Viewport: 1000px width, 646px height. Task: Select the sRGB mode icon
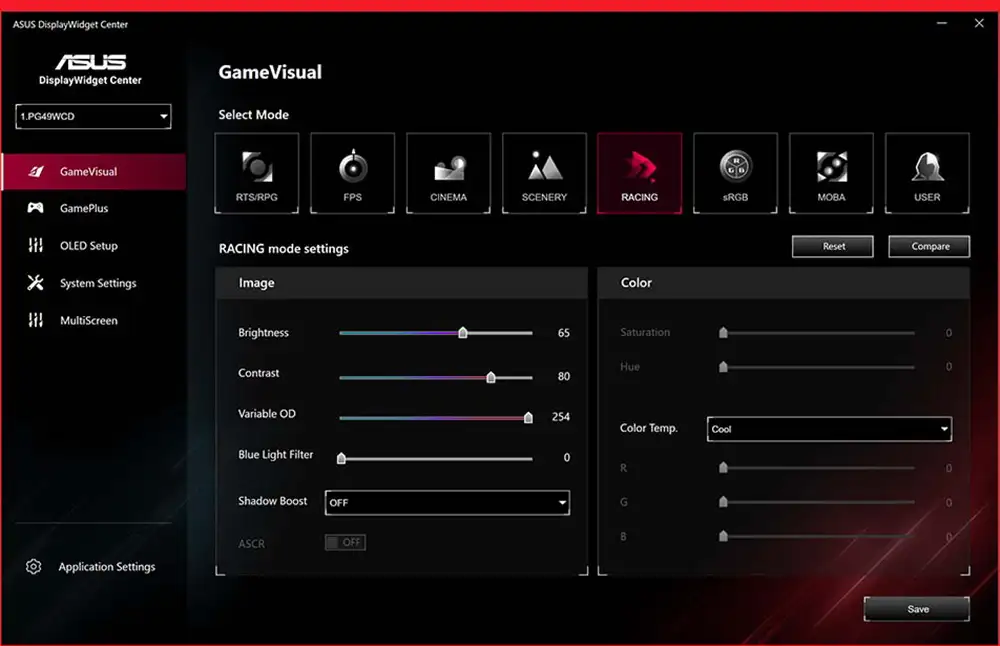click(x=735, y=173)
